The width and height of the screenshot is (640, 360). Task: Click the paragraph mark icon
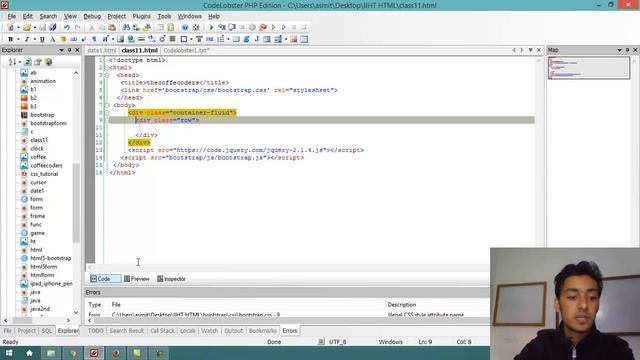pos(94,39)
